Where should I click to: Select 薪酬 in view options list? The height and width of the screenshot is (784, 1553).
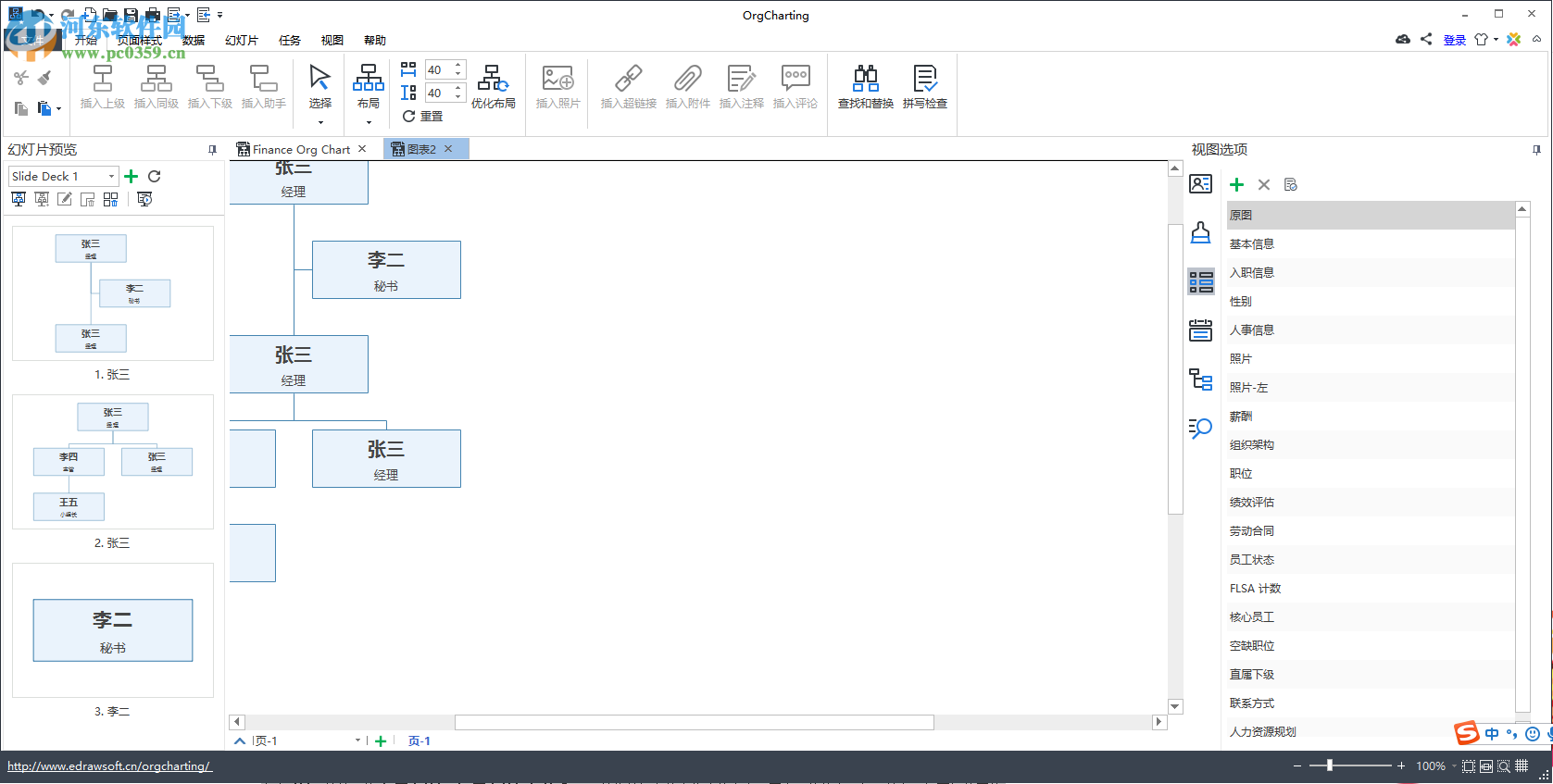coord(1371,417)
